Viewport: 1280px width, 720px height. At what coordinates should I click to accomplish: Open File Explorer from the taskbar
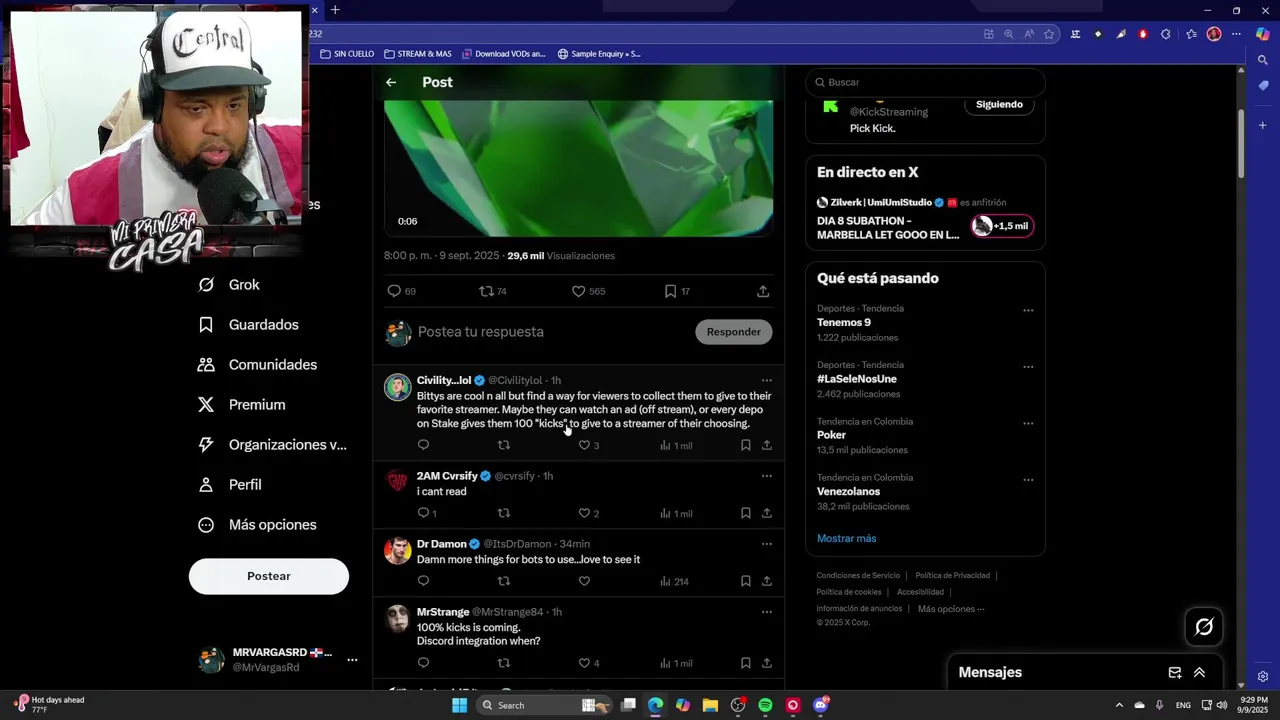[x=710, y=705]
